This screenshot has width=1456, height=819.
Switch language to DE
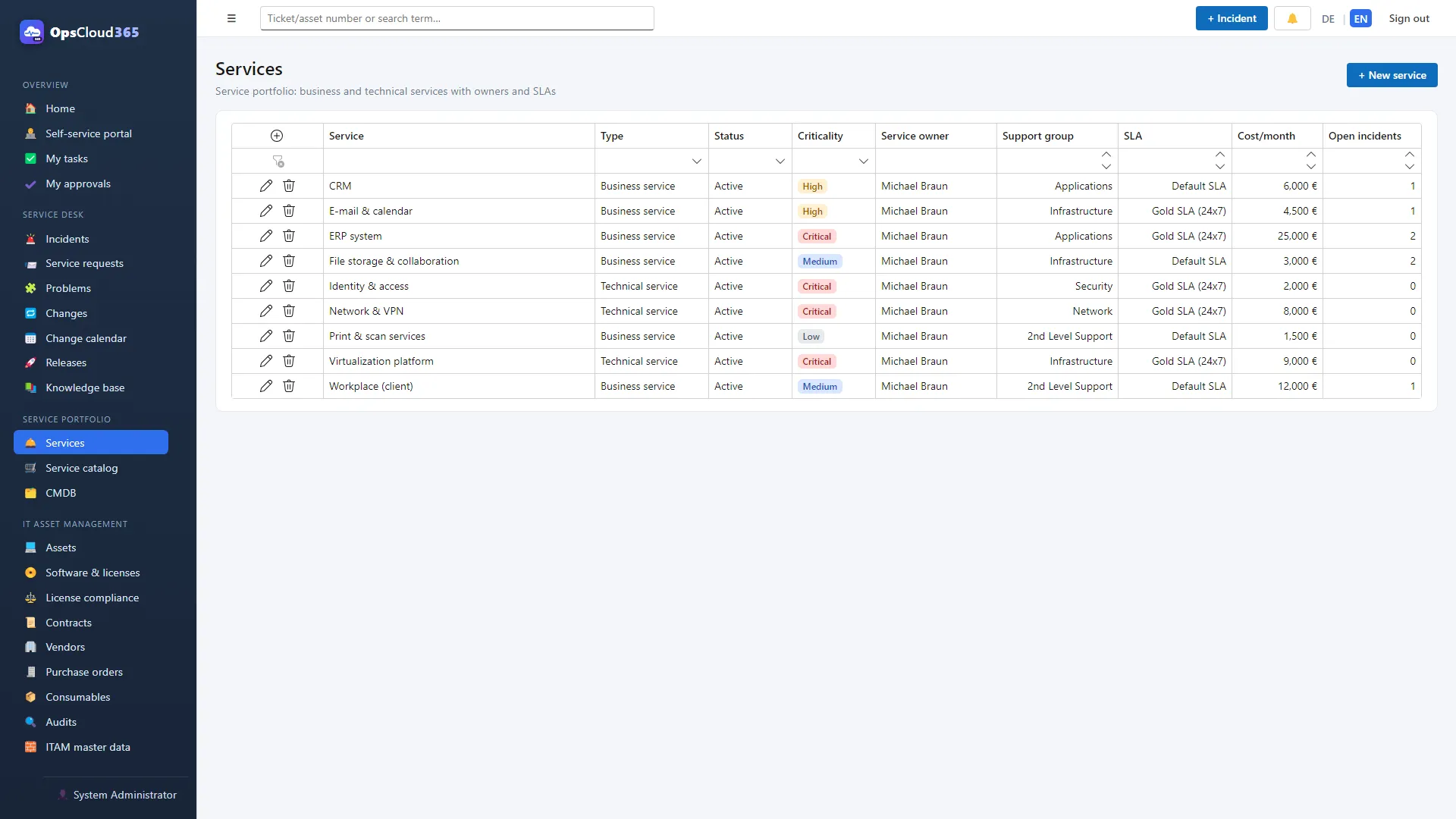coord(1328,19)
